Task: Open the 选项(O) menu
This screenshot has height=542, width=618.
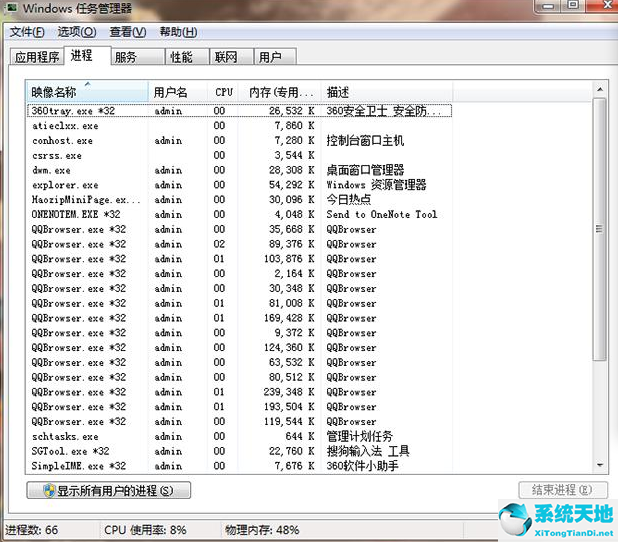Action: click(77, 32)
